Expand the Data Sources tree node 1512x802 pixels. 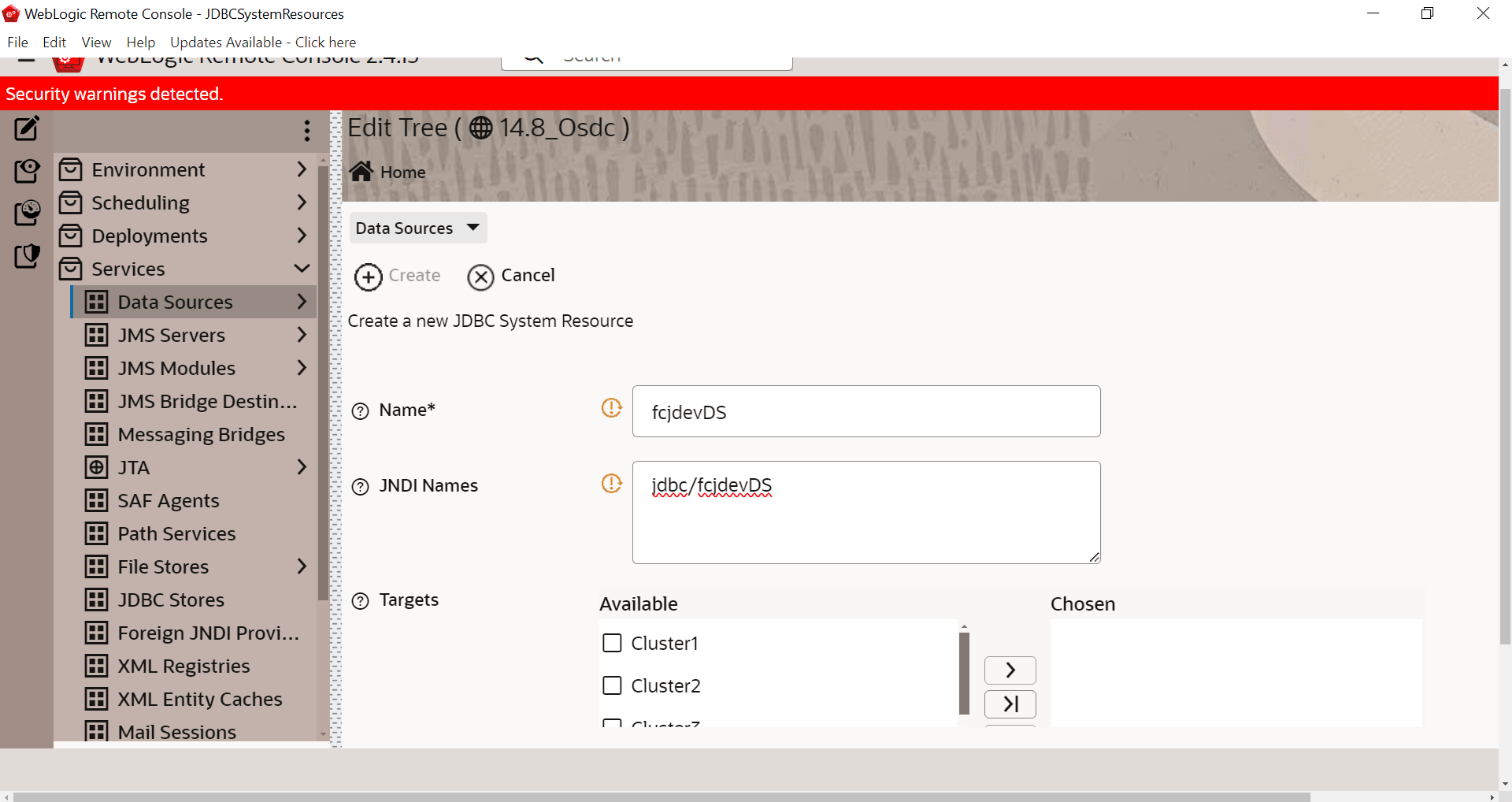point(302,302)
